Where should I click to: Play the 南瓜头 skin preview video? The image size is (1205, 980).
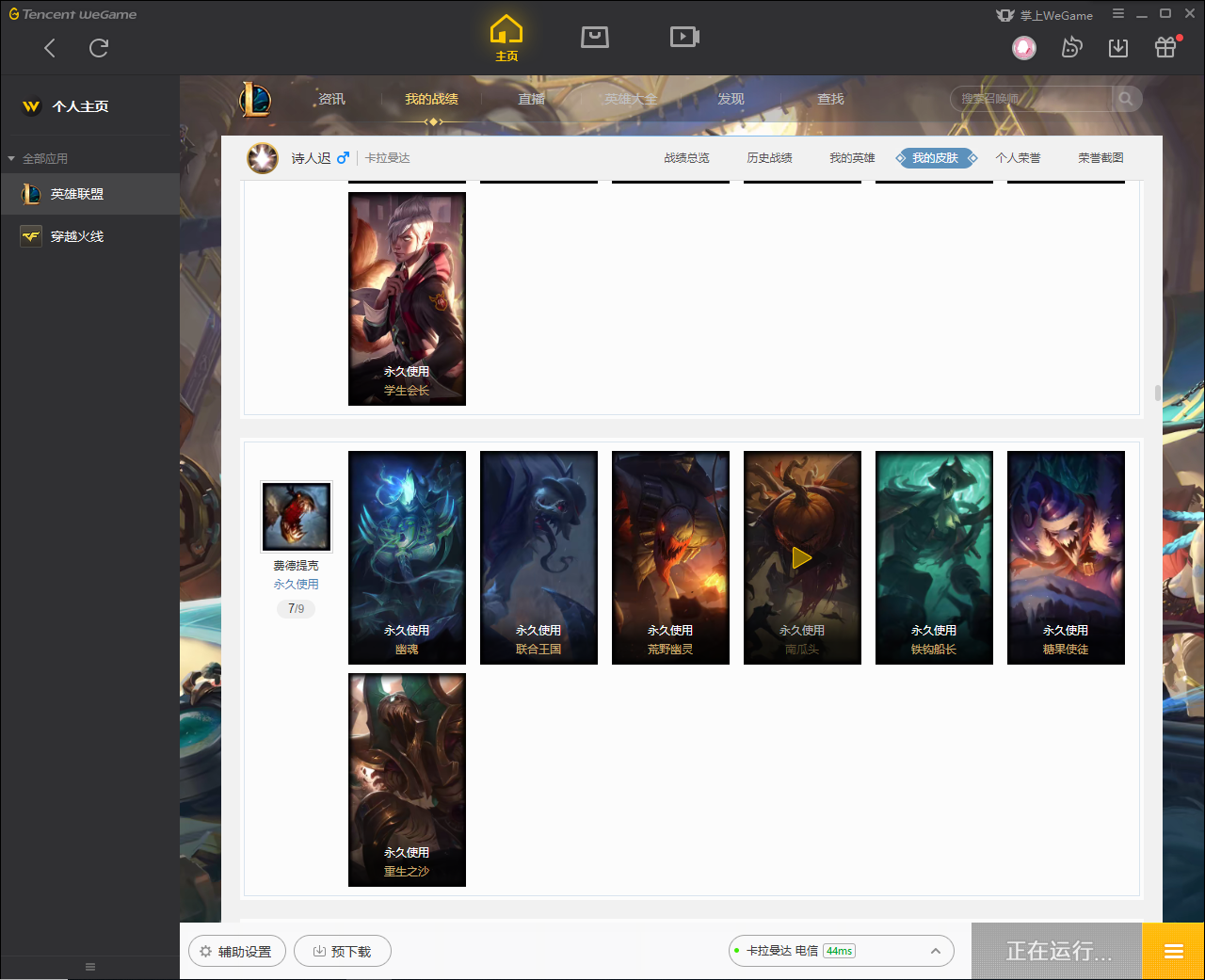(802, 557)
